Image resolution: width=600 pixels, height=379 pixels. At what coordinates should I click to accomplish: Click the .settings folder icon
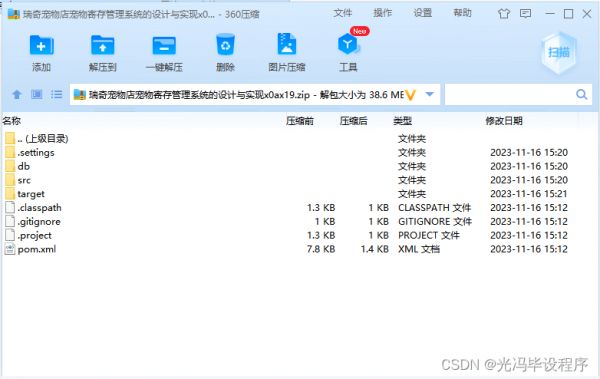tap(10, 152)
